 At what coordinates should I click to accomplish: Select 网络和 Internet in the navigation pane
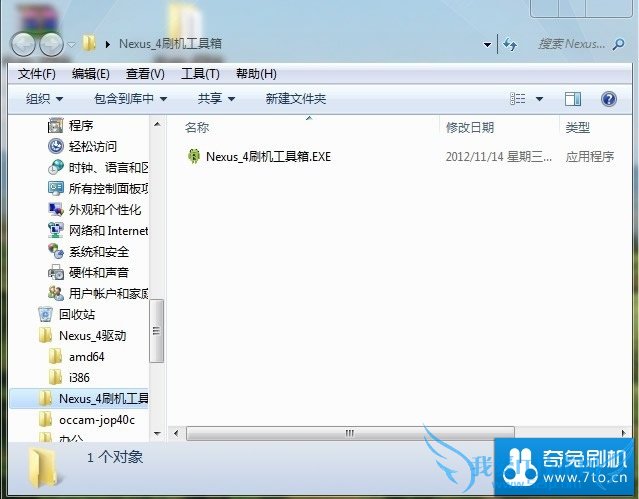point(108,231)
